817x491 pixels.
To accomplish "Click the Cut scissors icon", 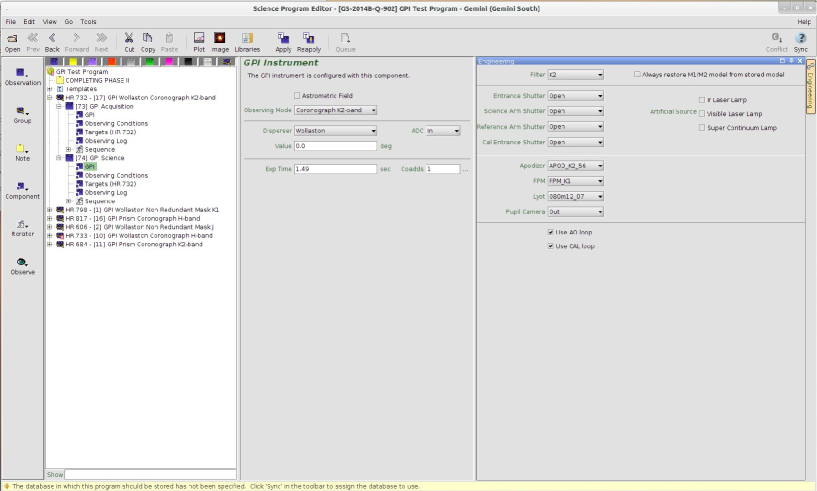I will [x=129, y=40].
